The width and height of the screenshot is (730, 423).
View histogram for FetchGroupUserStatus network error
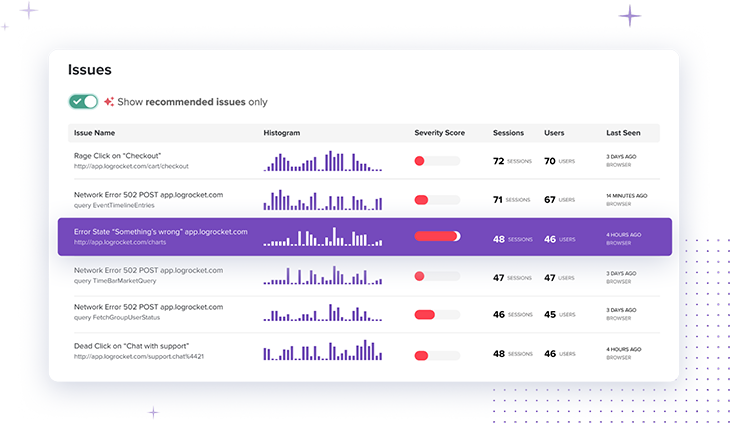coord(323,312)
